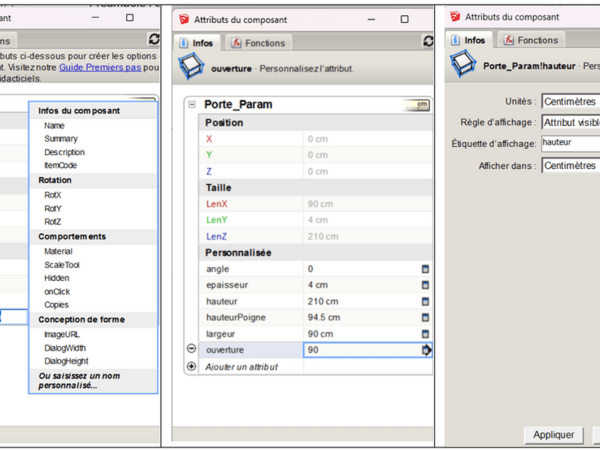The image size is (600, 450).
Task: Open details icon for hauteurPoigne row
Action: point(424,317)
